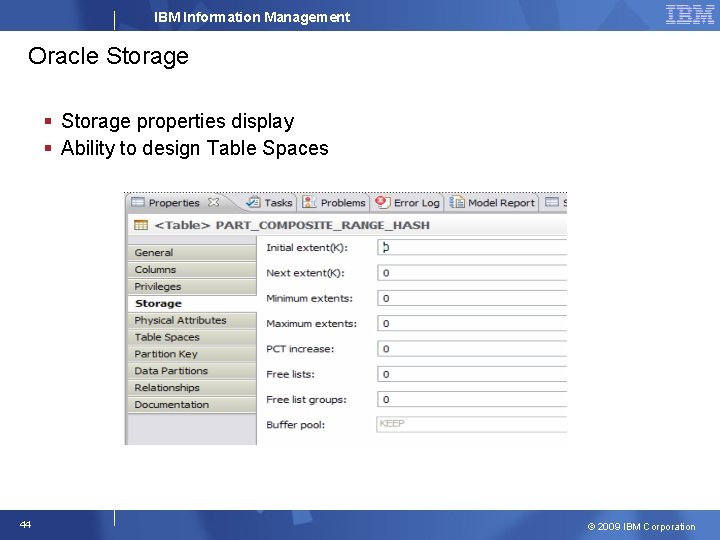Image resolution: width=720 pixels, height=540 pixels.
Task: Click the Storage properties display bullet text
Action: point(177,121)
